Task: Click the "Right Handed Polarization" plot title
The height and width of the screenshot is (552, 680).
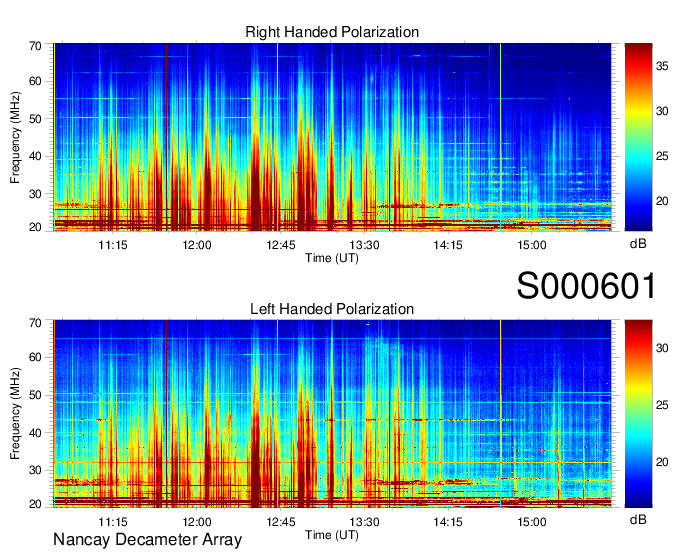Action: pos(332,32)
